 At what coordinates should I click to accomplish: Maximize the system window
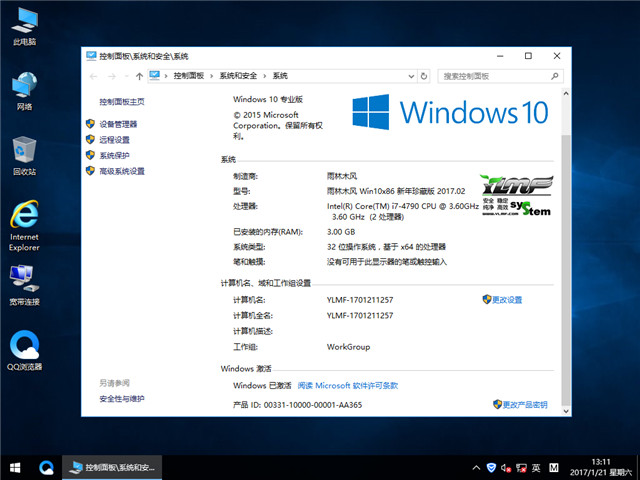(528, 56)
